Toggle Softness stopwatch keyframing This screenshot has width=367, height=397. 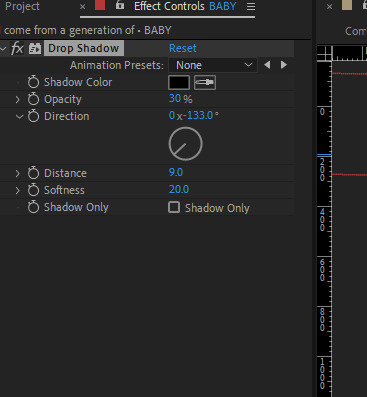[33, 190]
